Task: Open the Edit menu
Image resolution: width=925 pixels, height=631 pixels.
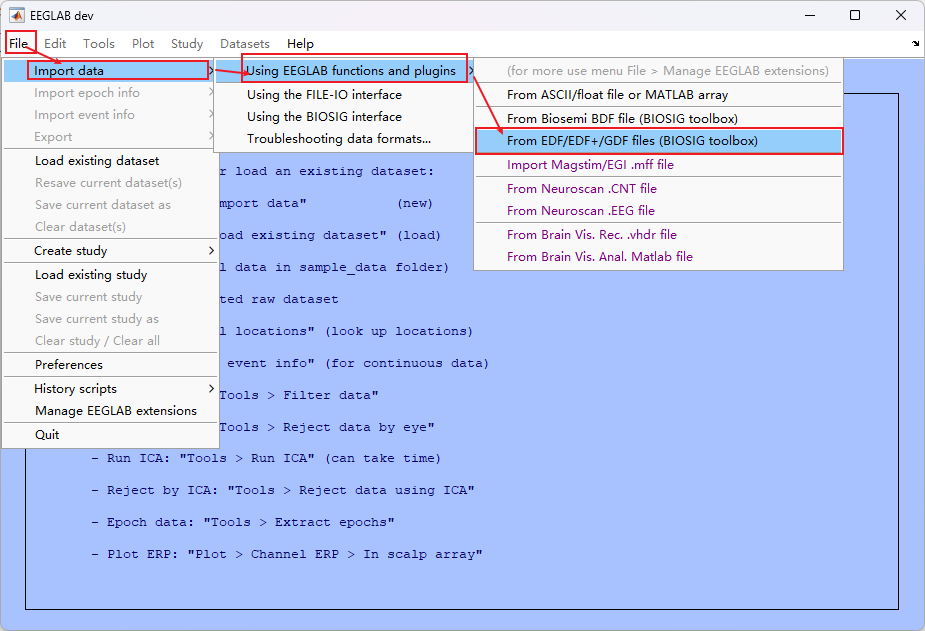Action: (55, 44)
